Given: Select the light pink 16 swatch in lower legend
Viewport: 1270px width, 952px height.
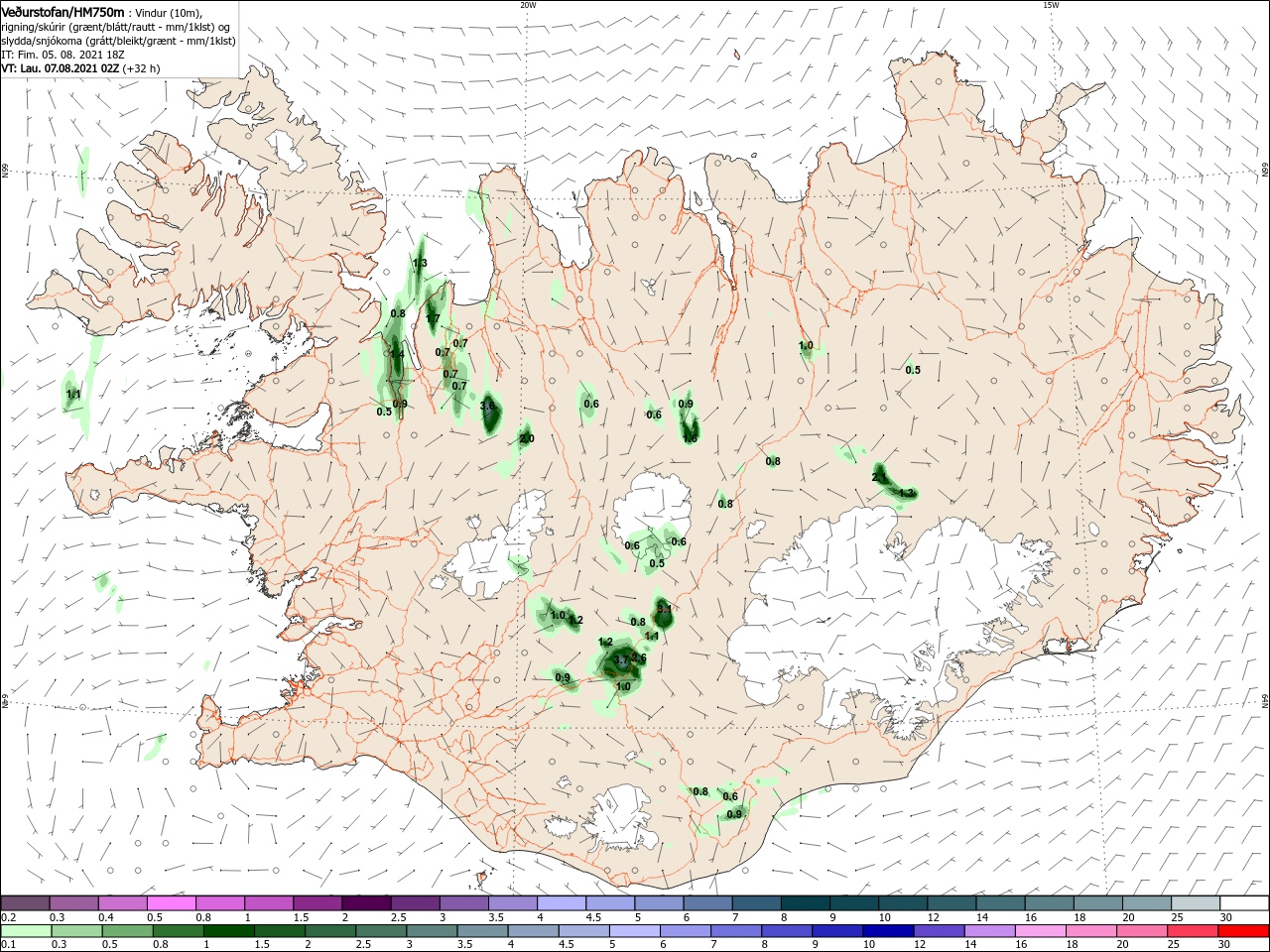Looking at the screenshot, I should (x=1042, y=931).
